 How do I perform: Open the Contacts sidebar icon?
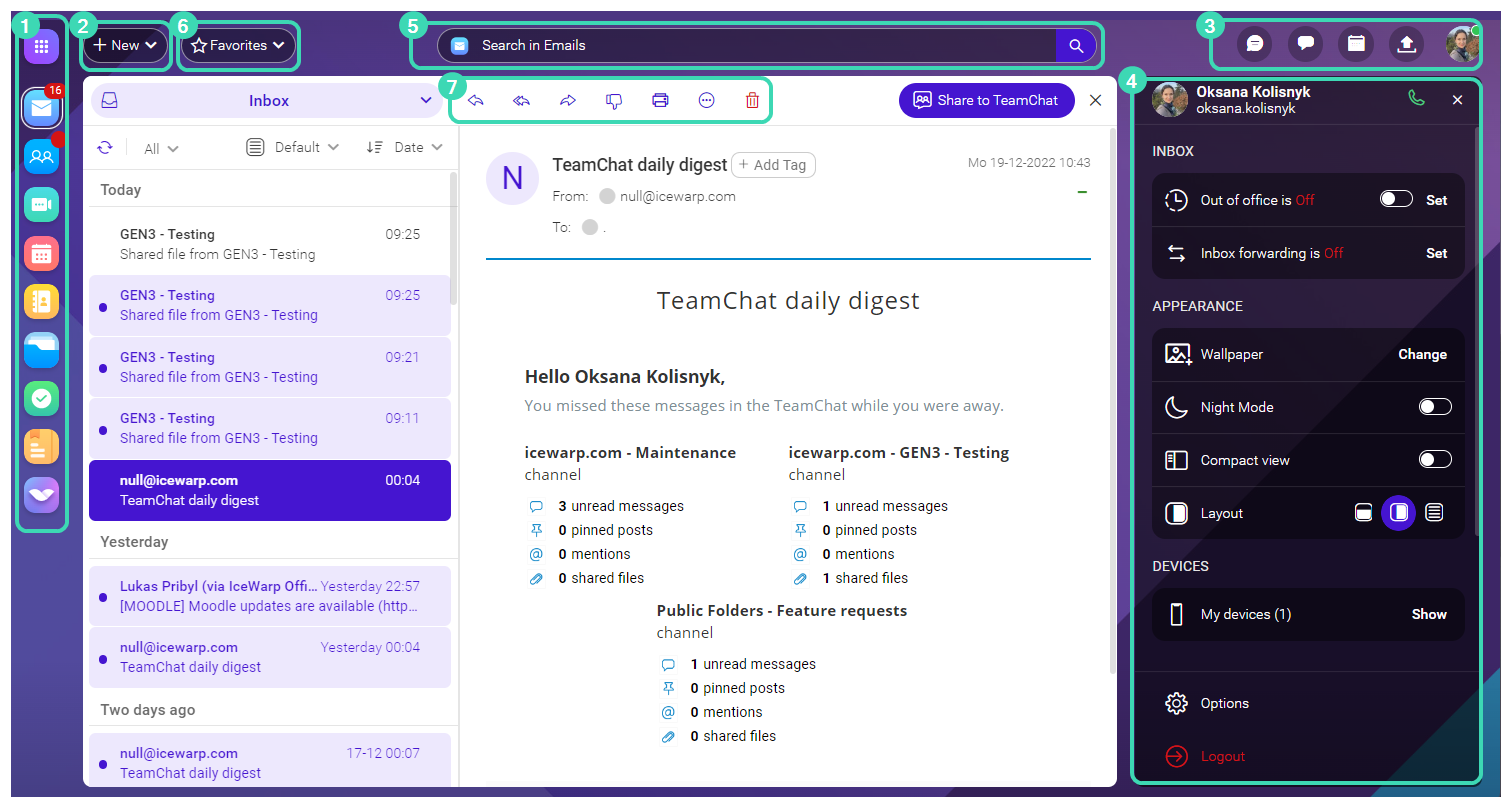click(41, 301)
